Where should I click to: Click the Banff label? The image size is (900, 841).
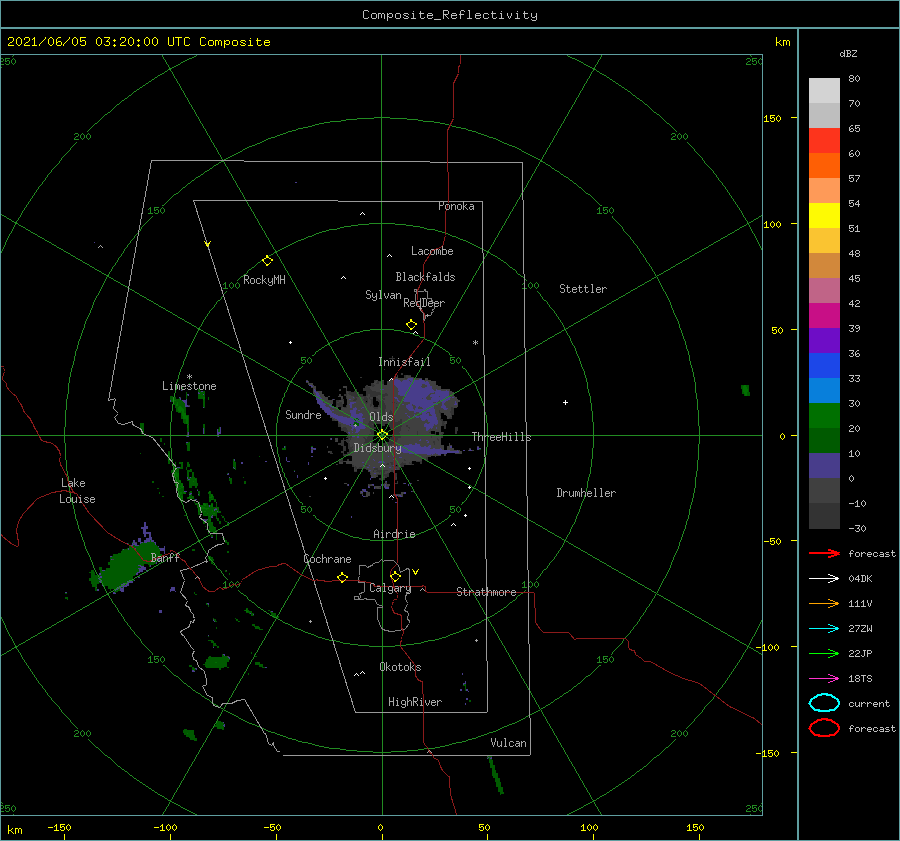(x=165, y=557)
